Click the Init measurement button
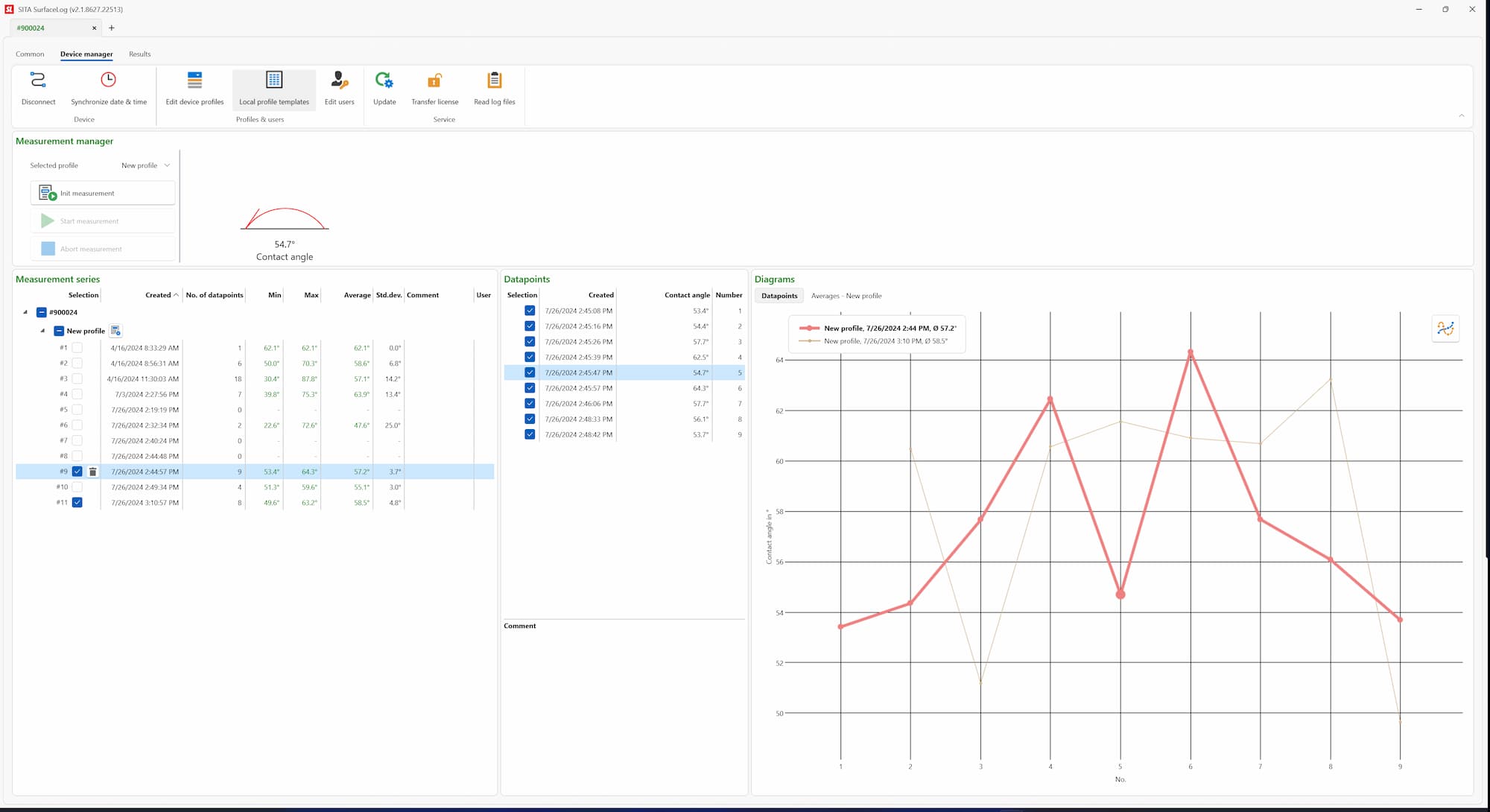The width and height of the screenshot is (1490, 812). [x=103, y=193]
